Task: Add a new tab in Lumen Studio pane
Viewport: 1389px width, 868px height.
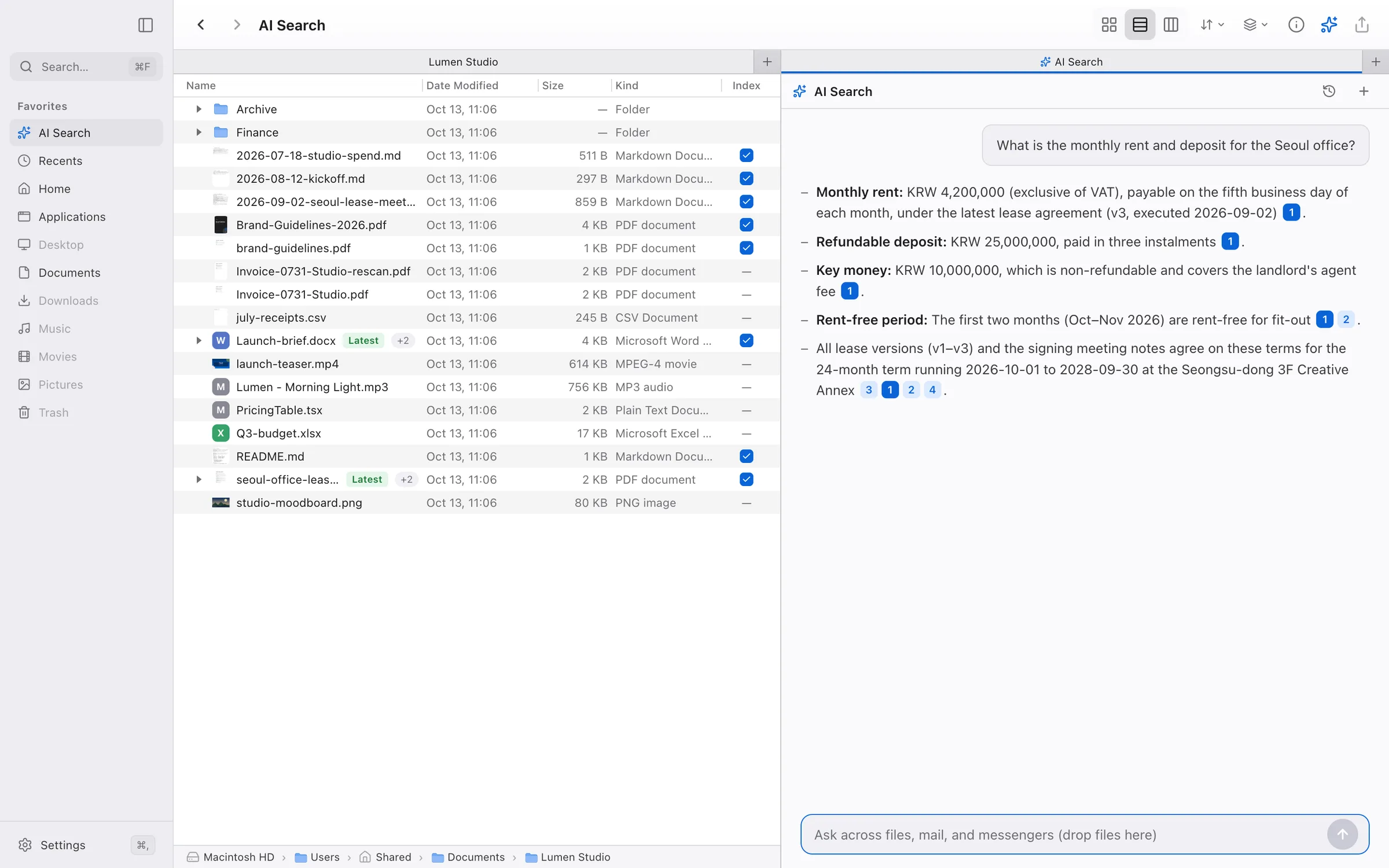Action: point(767,62)
